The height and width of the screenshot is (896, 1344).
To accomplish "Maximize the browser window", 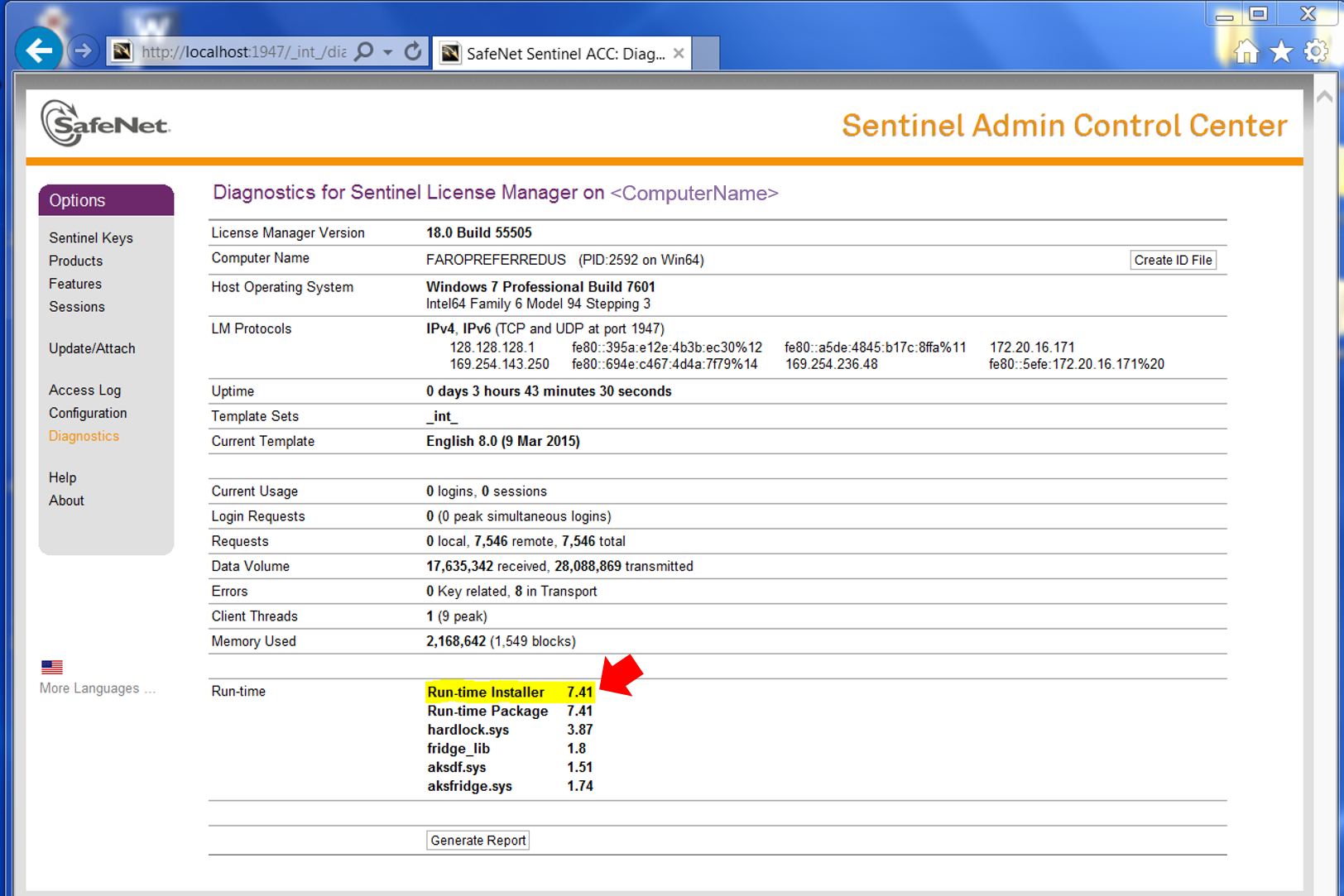I will tap(1259, 14).
